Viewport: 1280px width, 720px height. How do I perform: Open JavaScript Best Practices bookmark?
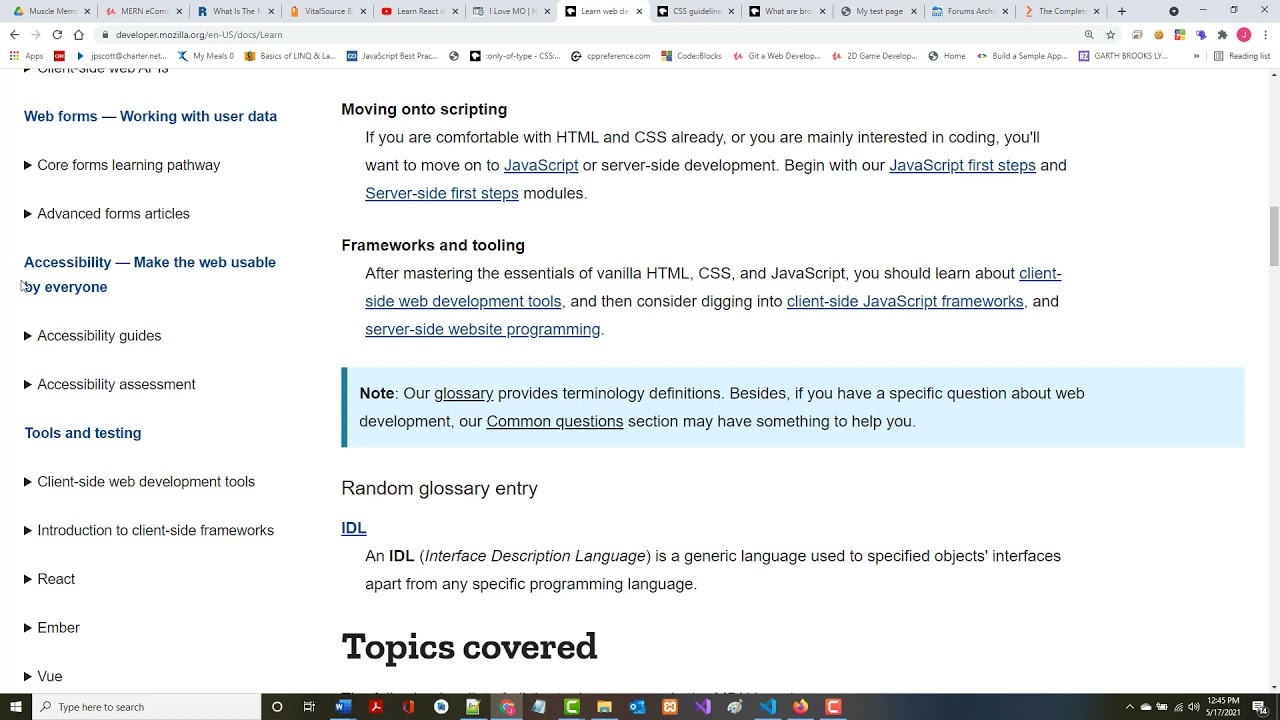coord(392,56)
